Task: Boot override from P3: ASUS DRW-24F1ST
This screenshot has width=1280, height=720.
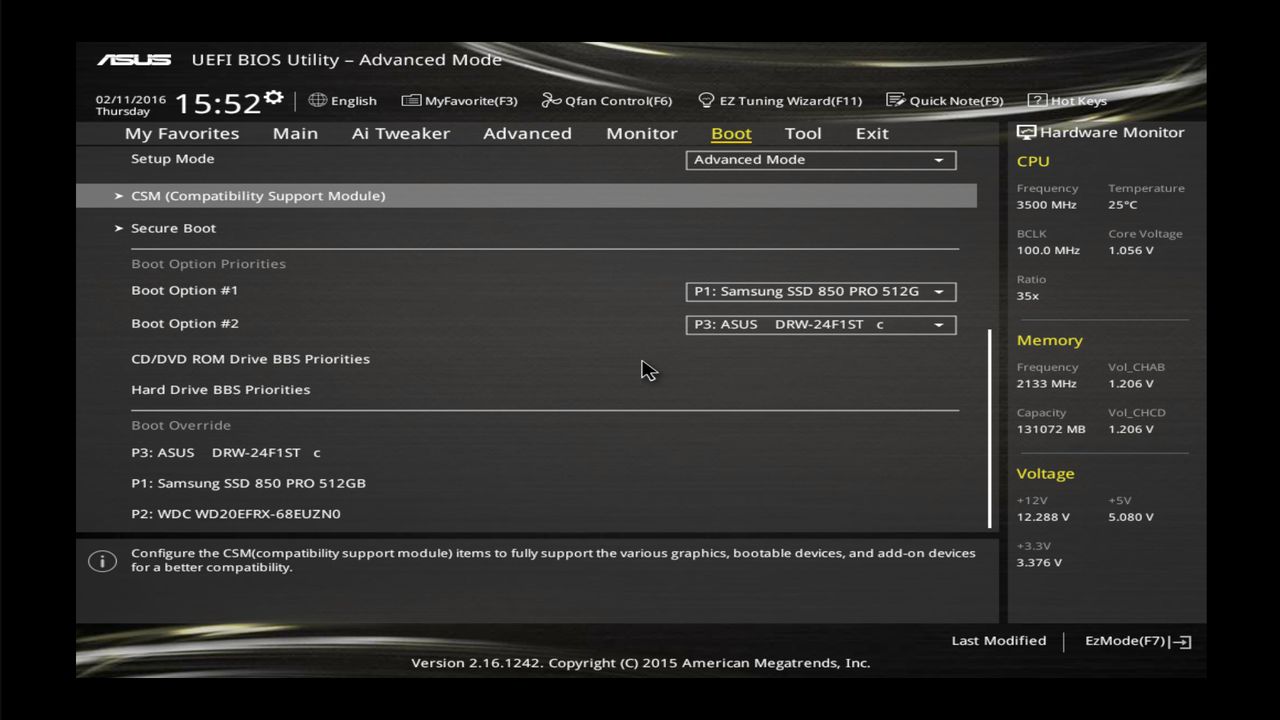Action: pyautogui.click(x=226, y=453)
